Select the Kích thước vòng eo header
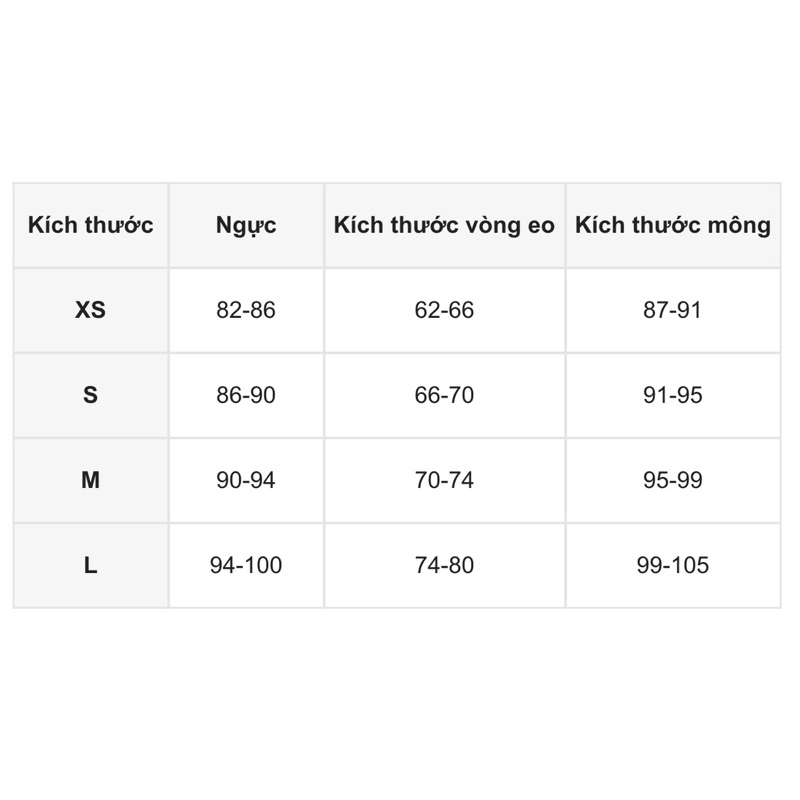The height and width of the screenshot is (800, 800). (x=444, y=225)
